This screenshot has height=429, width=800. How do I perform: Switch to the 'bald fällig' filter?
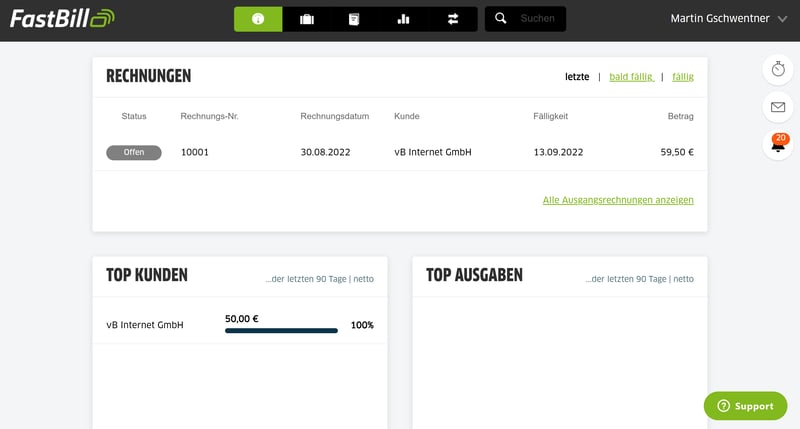tap(630, 77)
